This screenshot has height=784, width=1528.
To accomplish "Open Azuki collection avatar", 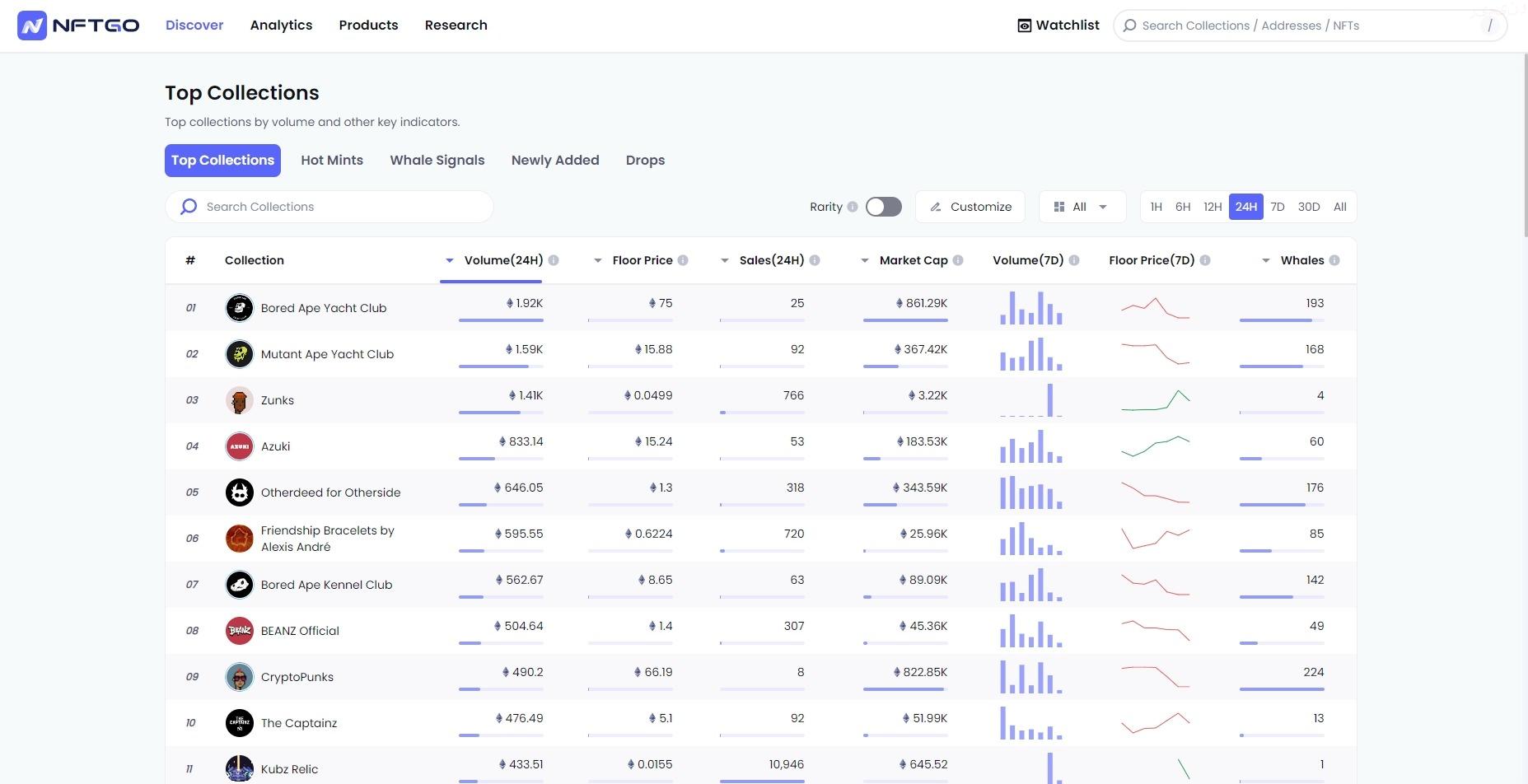I will [239, 446].
